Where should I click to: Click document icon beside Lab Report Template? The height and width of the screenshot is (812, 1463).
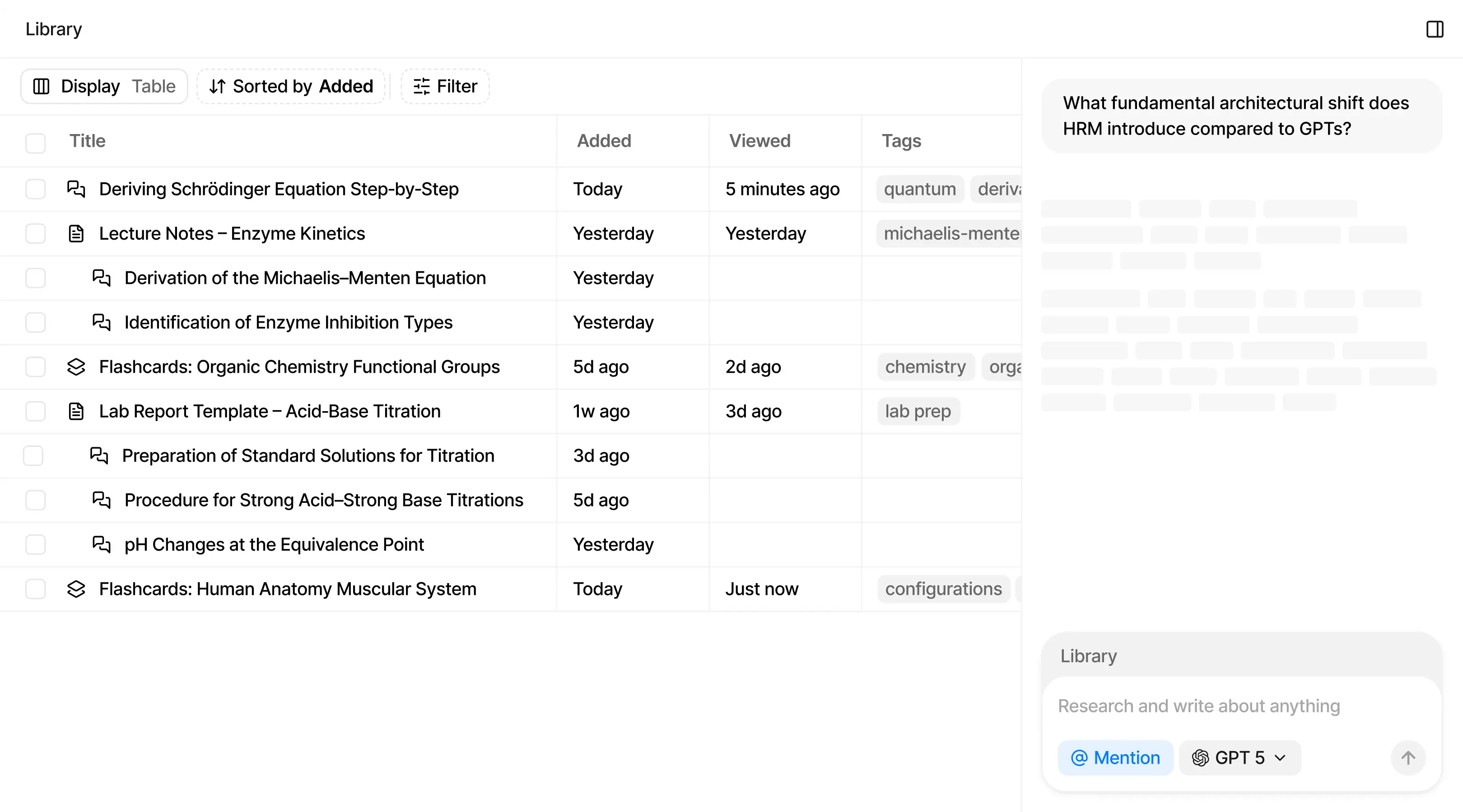coord(76,411)
